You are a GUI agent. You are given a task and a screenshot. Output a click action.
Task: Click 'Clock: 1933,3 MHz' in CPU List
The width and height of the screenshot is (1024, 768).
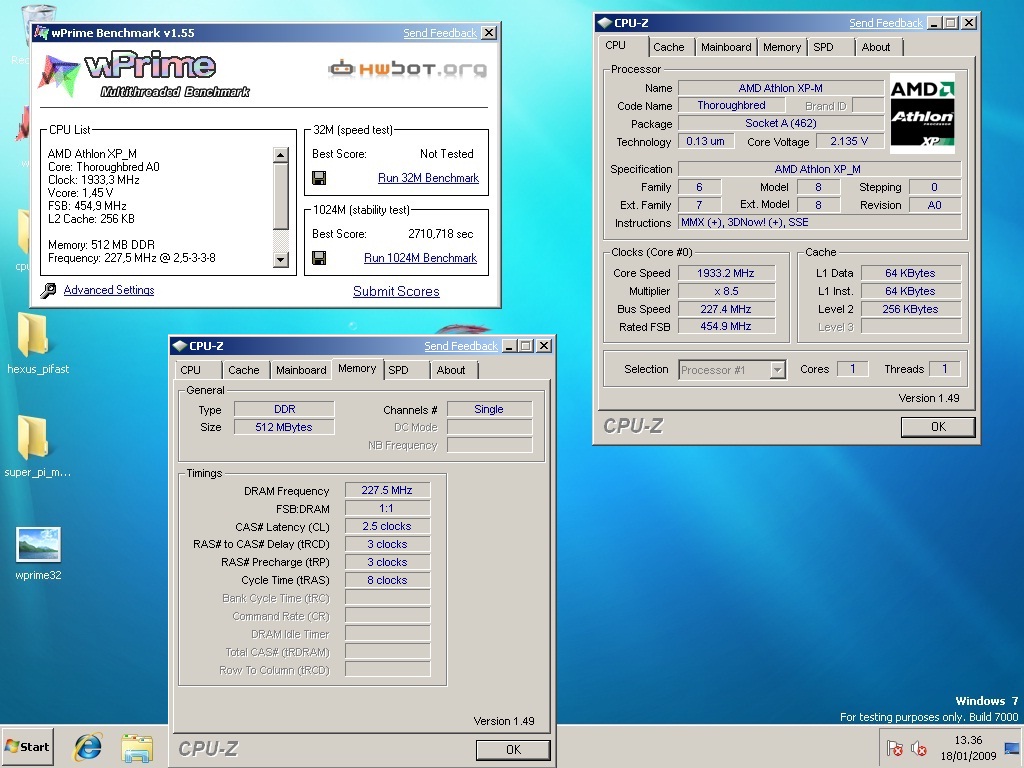pyautogui.click(x=93, y=180)
